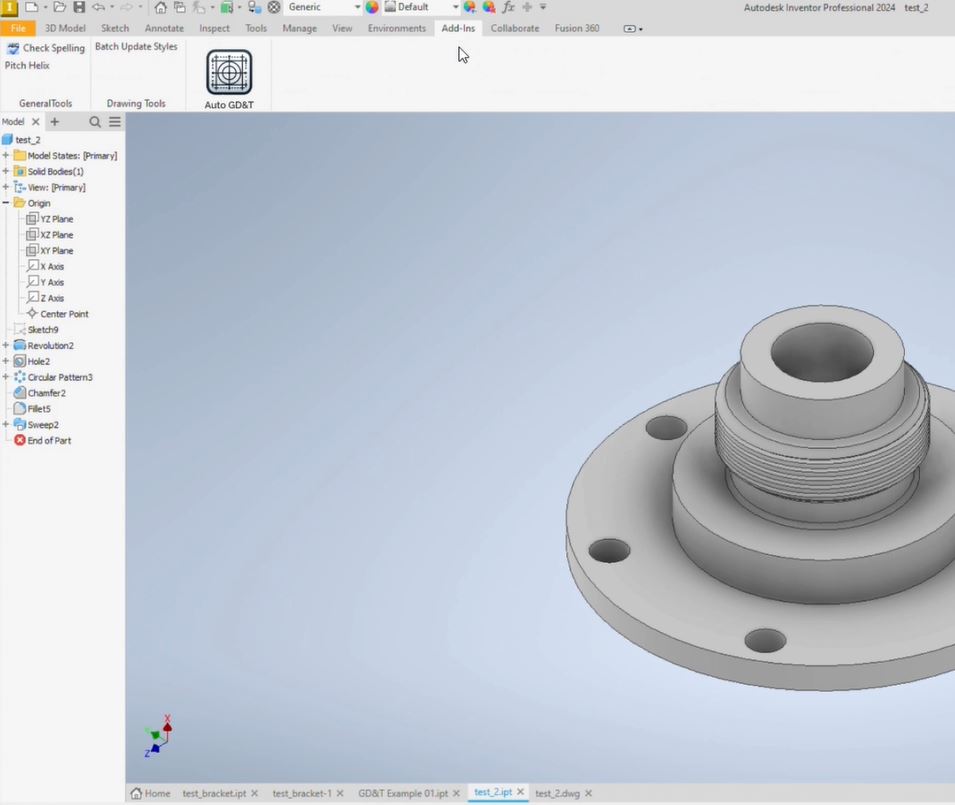The width and height of the screenshot is (955, 805).
Task: Switch to the Sketch ribbon tab
Action: coord(115,28)
